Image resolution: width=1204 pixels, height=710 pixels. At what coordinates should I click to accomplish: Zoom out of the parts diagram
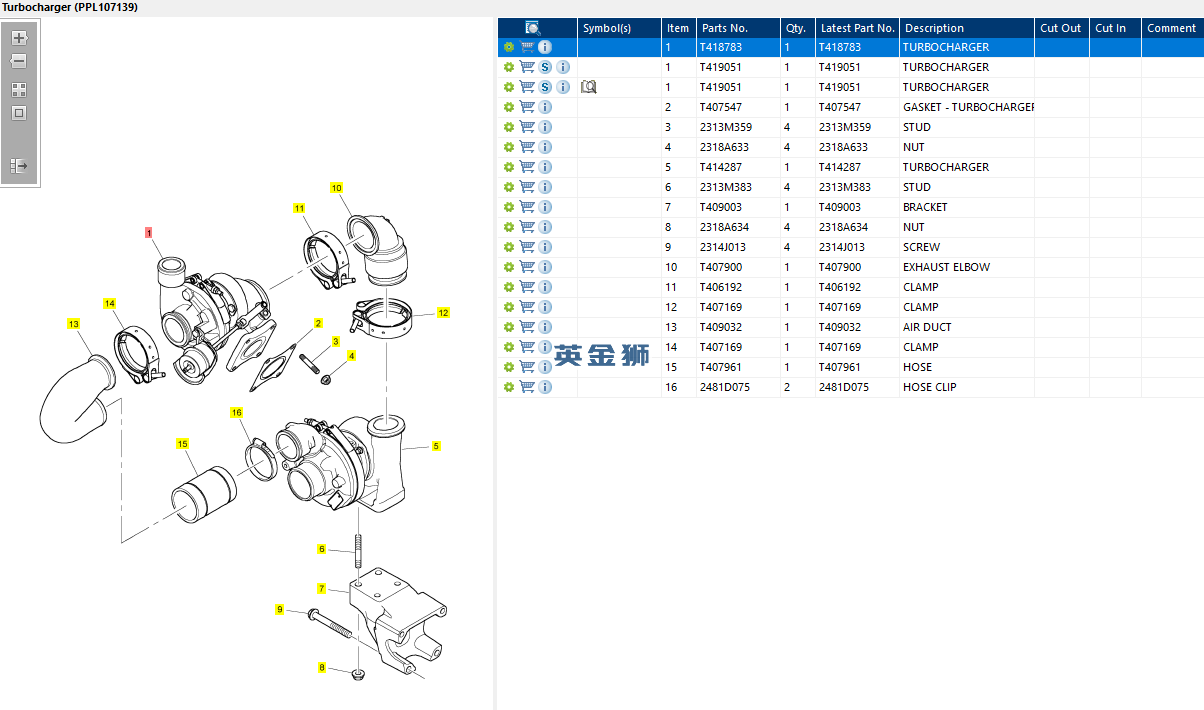19,62
